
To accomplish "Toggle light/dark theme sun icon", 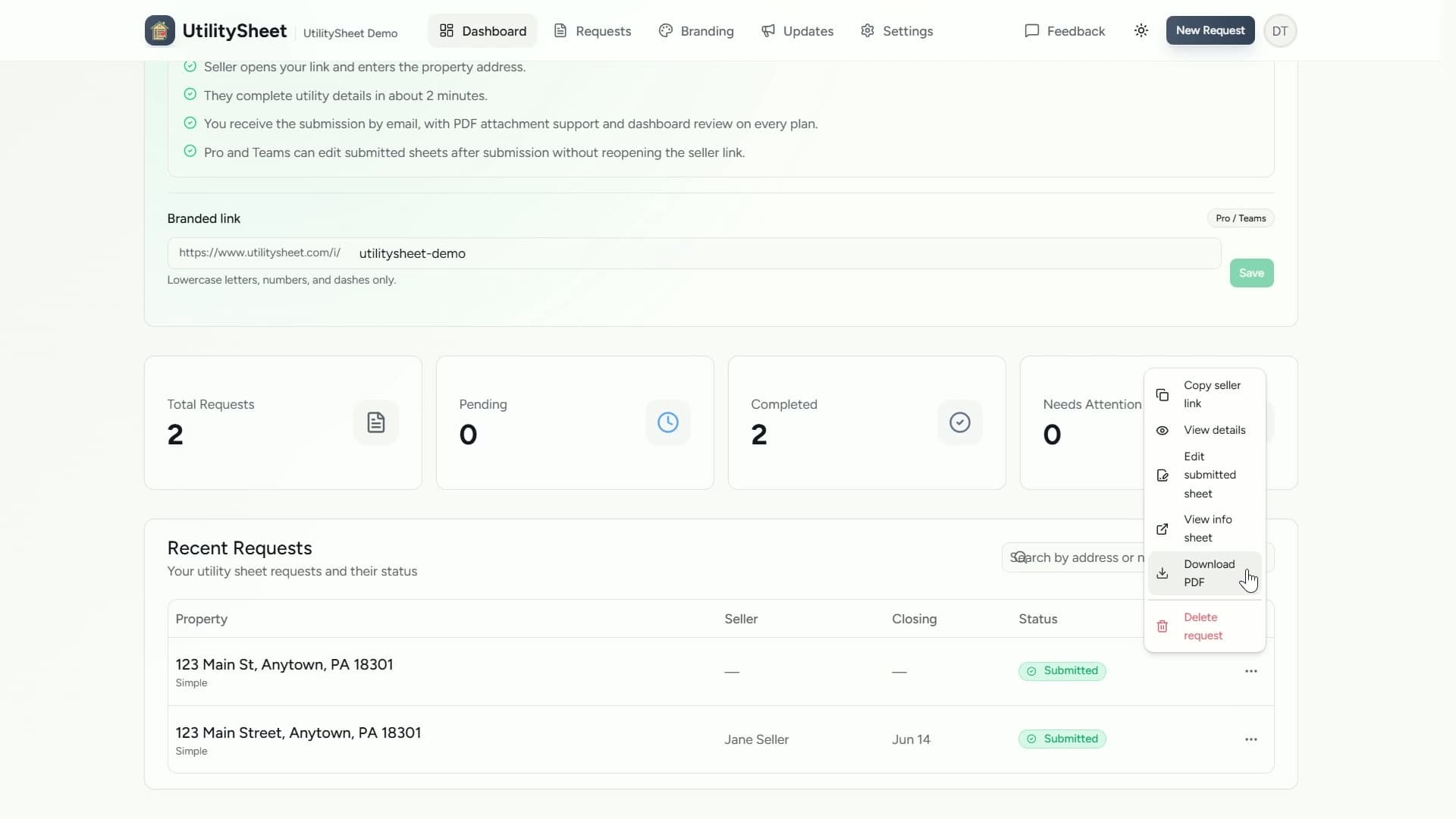I will 1141,30.
